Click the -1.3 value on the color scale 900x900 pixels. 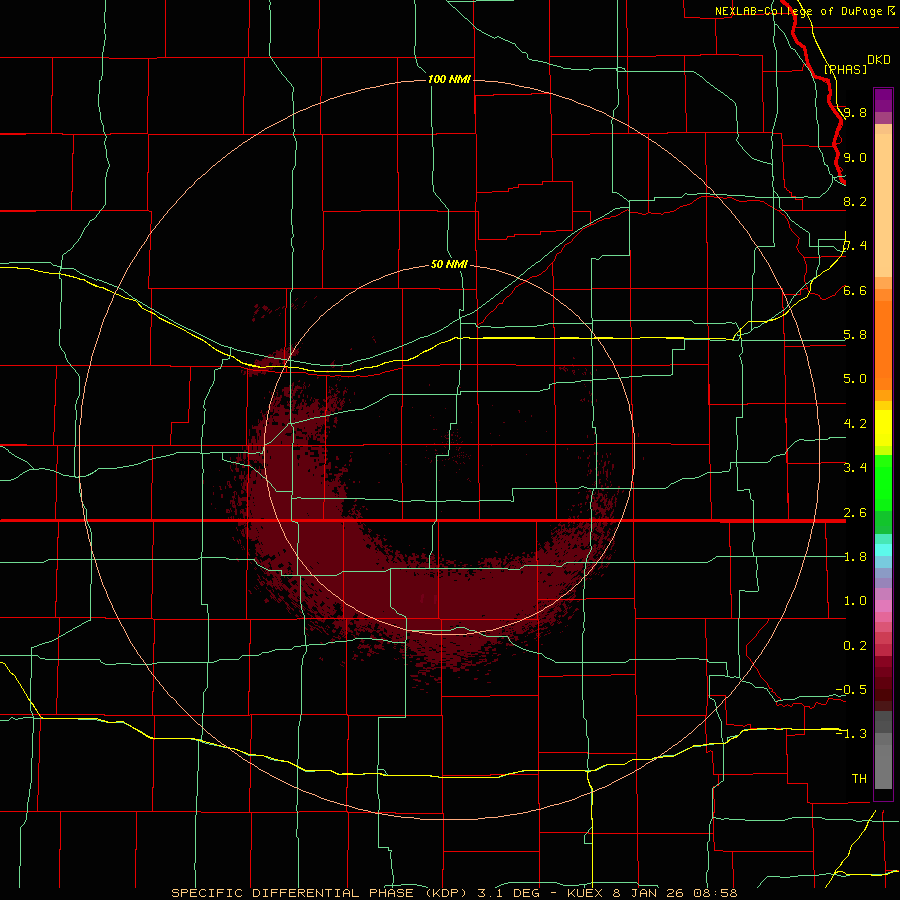coord(851,734)
